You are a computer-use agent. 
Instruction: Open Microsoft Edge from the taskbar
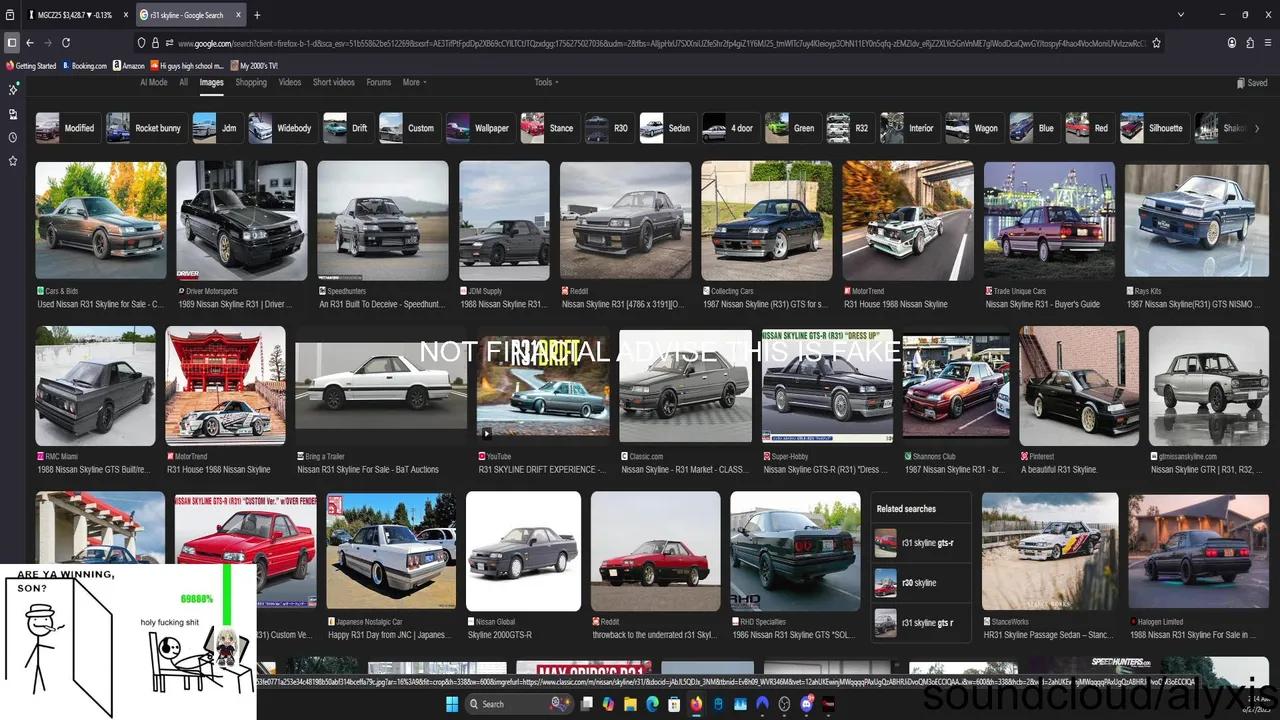tap(652, 704)
